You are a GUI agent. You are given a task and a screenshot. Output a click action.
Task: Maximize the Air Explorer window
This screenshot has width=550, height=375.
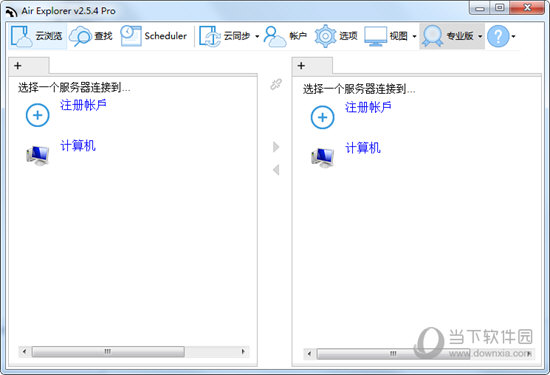(499, 8)
